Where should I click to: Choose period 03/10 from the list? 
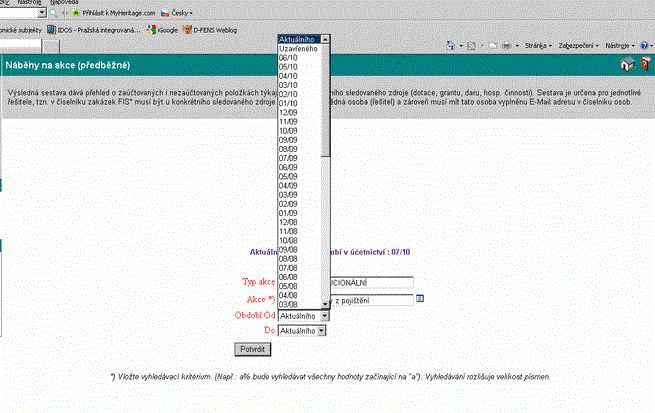pyautogui.click(x=300, y=85)
